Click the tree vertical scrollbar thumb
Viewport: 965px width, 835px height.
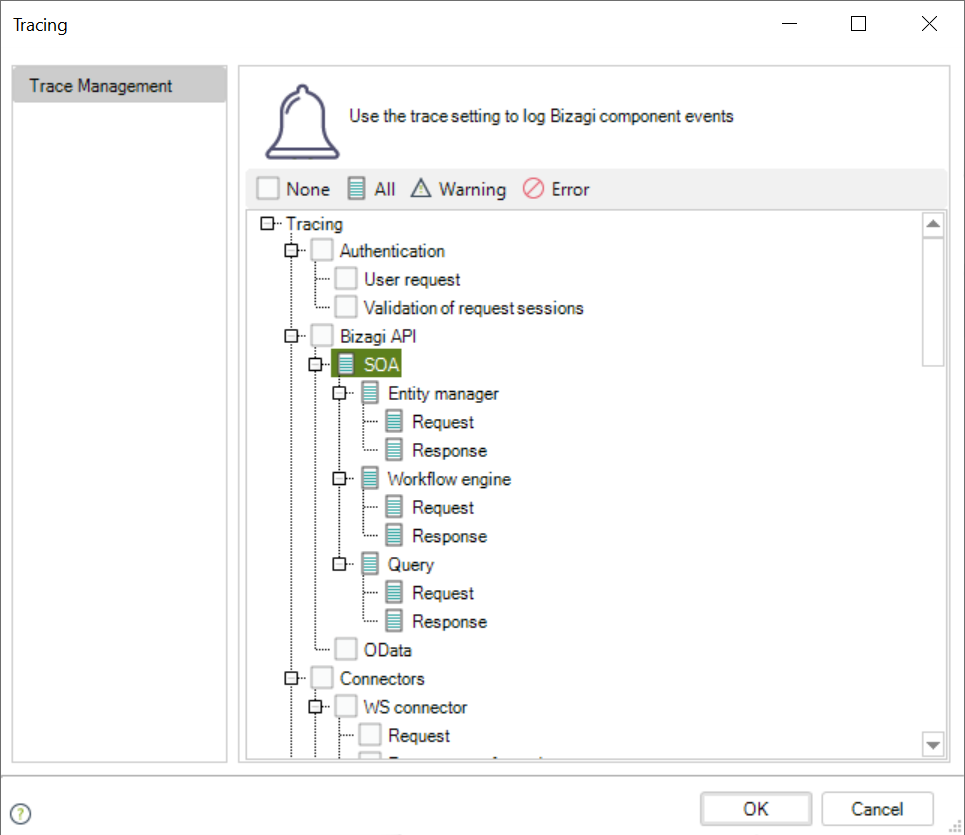[x=933, y=302]
